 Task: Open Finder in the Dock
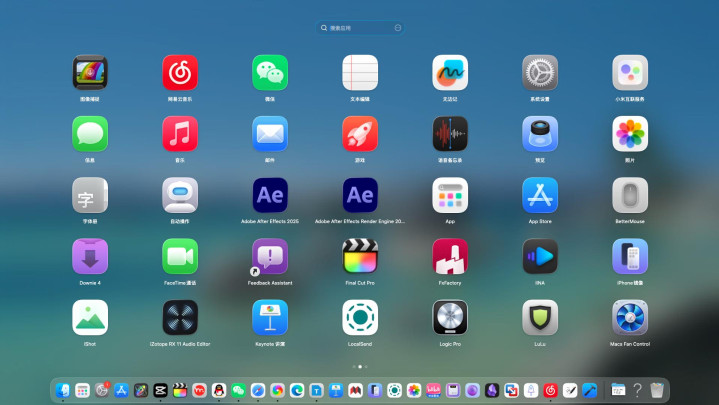pyautogui.click(x=64, y=390)
